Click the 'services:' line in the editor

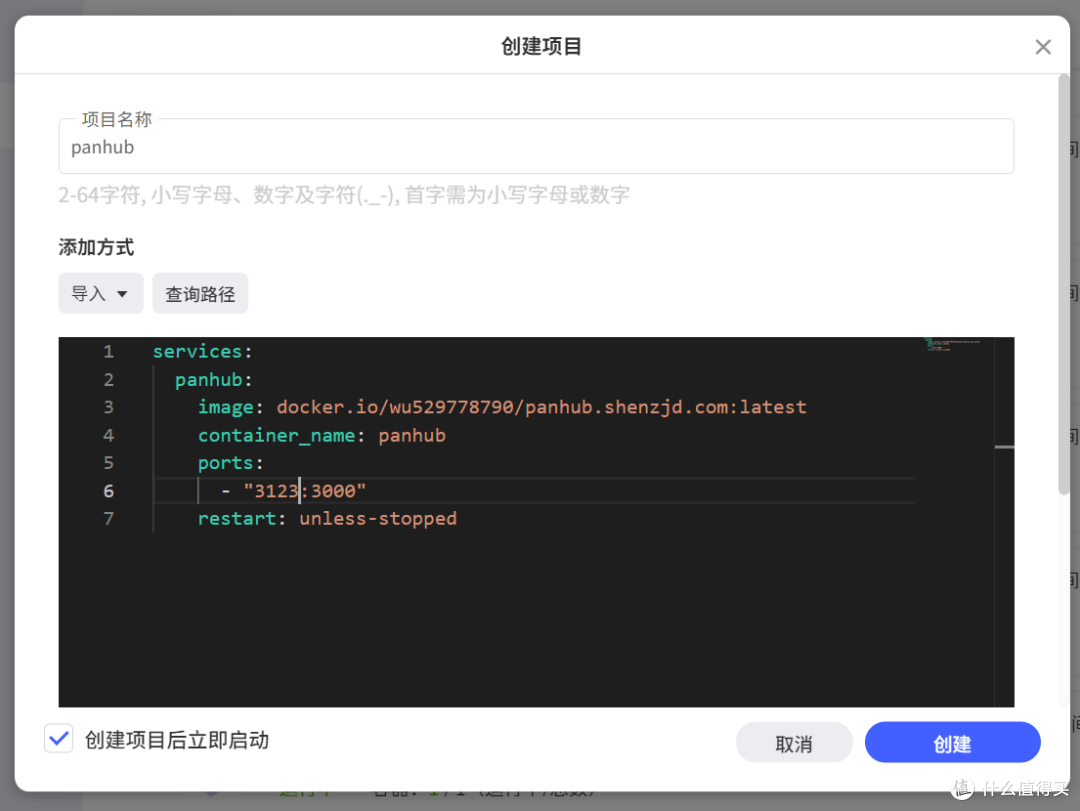(x=202, y=351)
